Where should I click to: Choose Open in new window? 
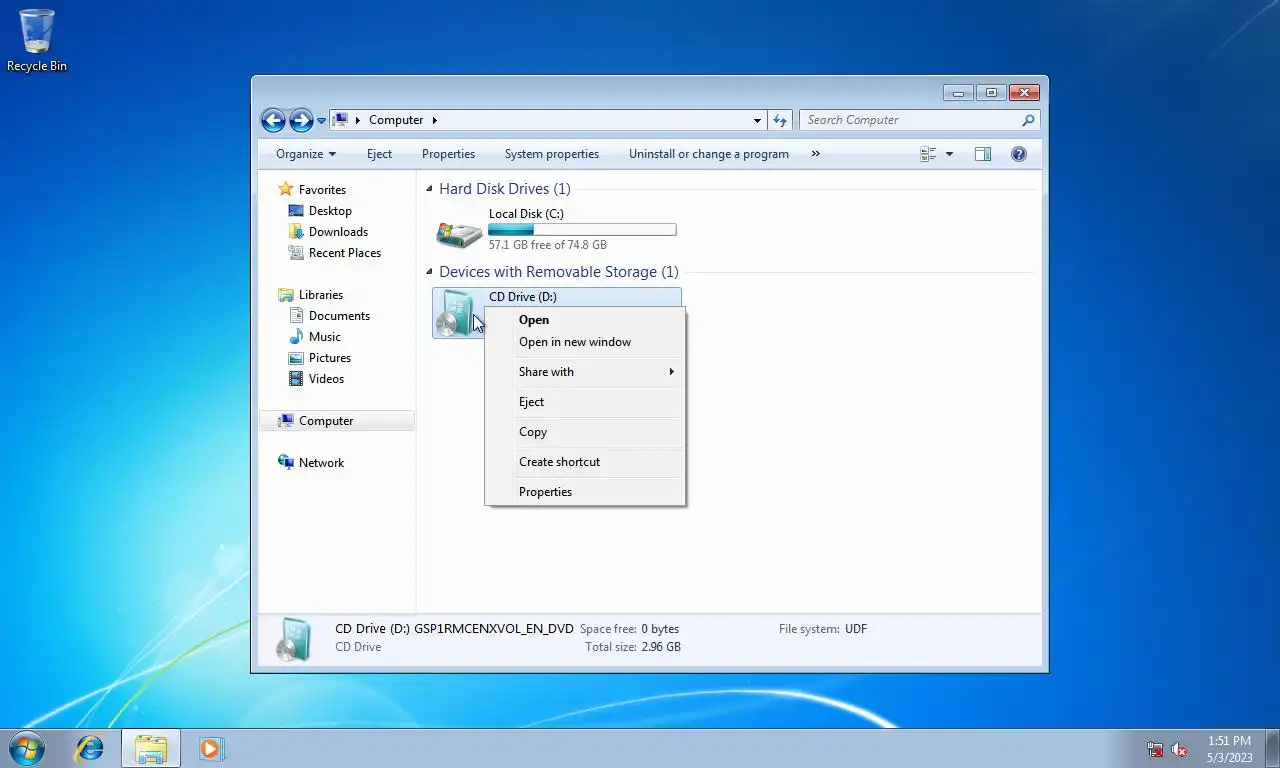pos(585,342)
